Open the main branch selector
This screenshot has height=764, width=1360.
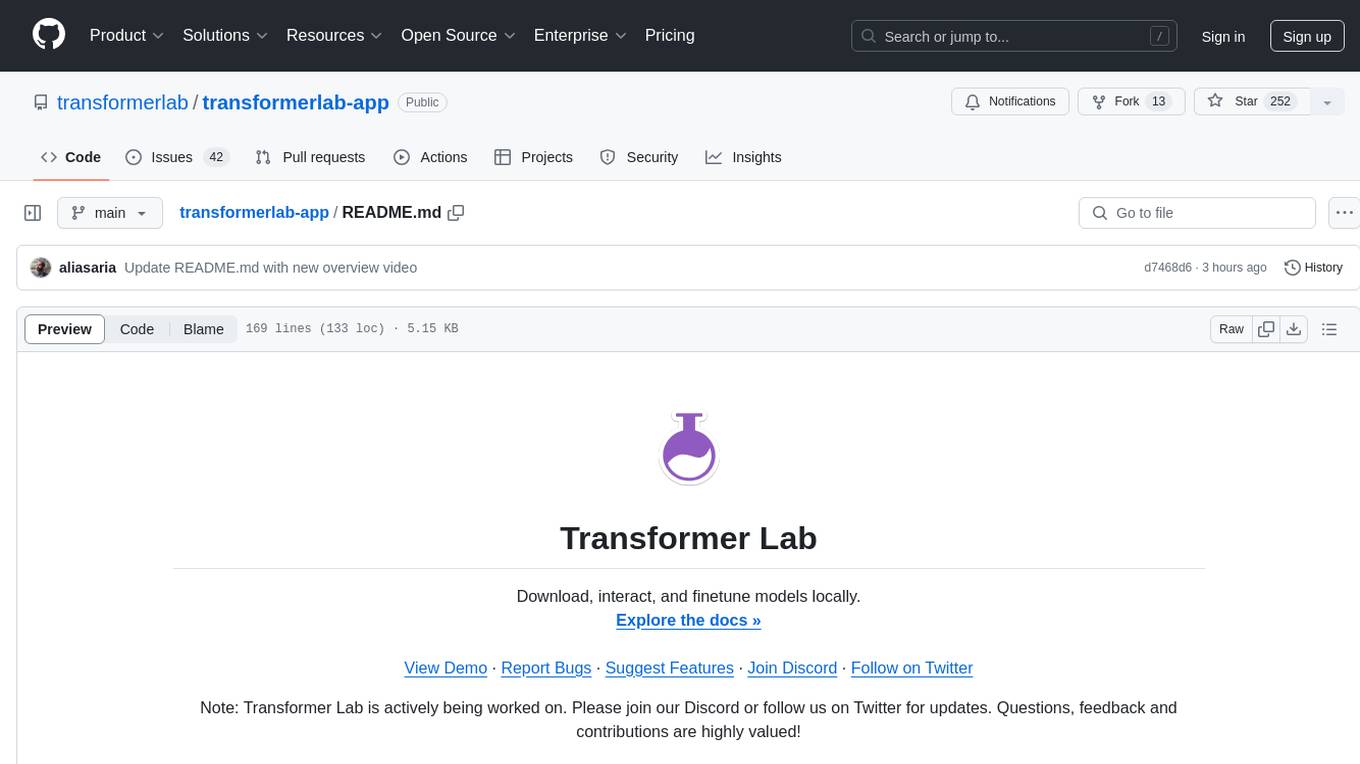click(110, 213)
